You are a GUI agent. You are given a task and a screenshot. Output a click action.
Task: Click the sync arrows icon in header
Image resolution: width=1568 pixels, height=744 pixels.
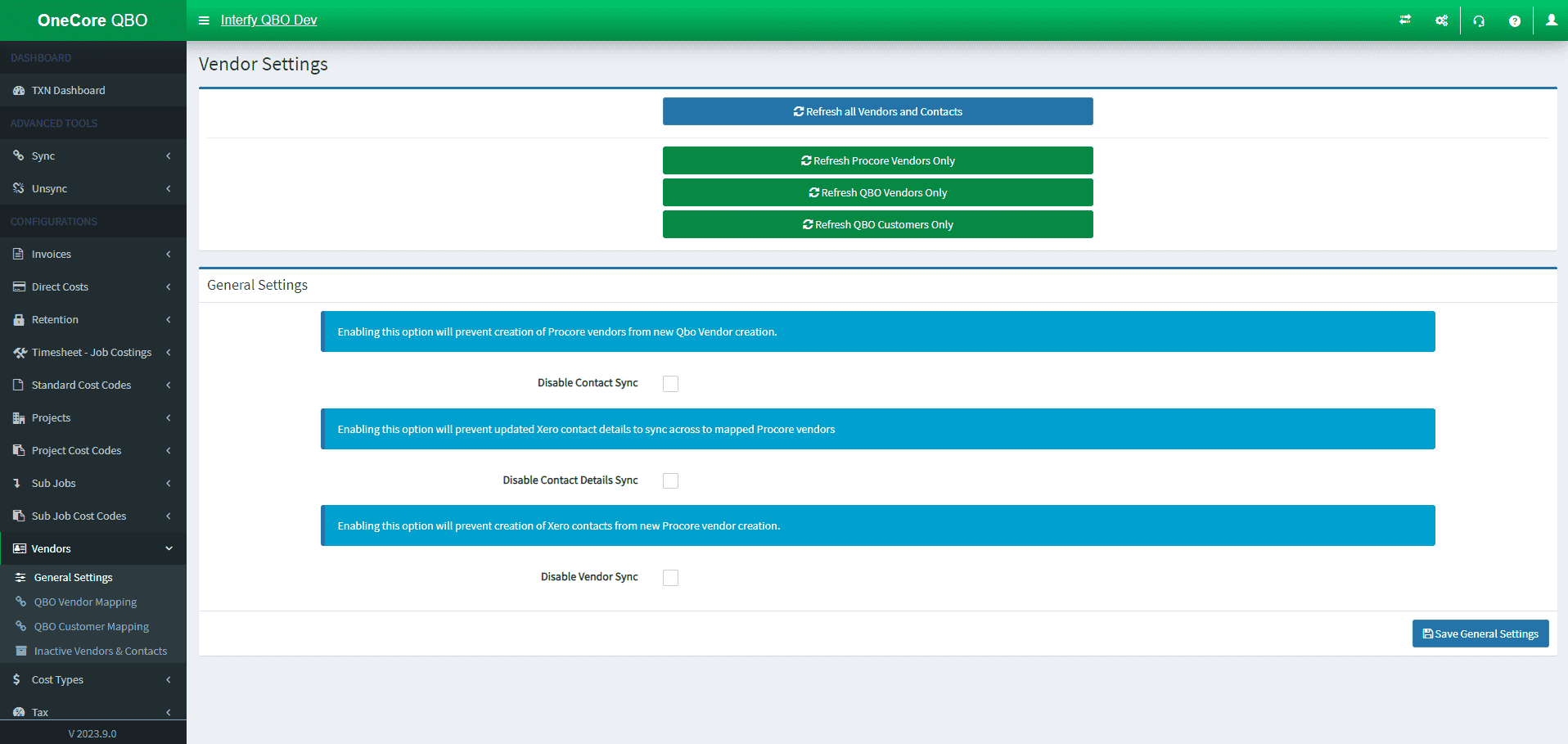(1405, 20)
